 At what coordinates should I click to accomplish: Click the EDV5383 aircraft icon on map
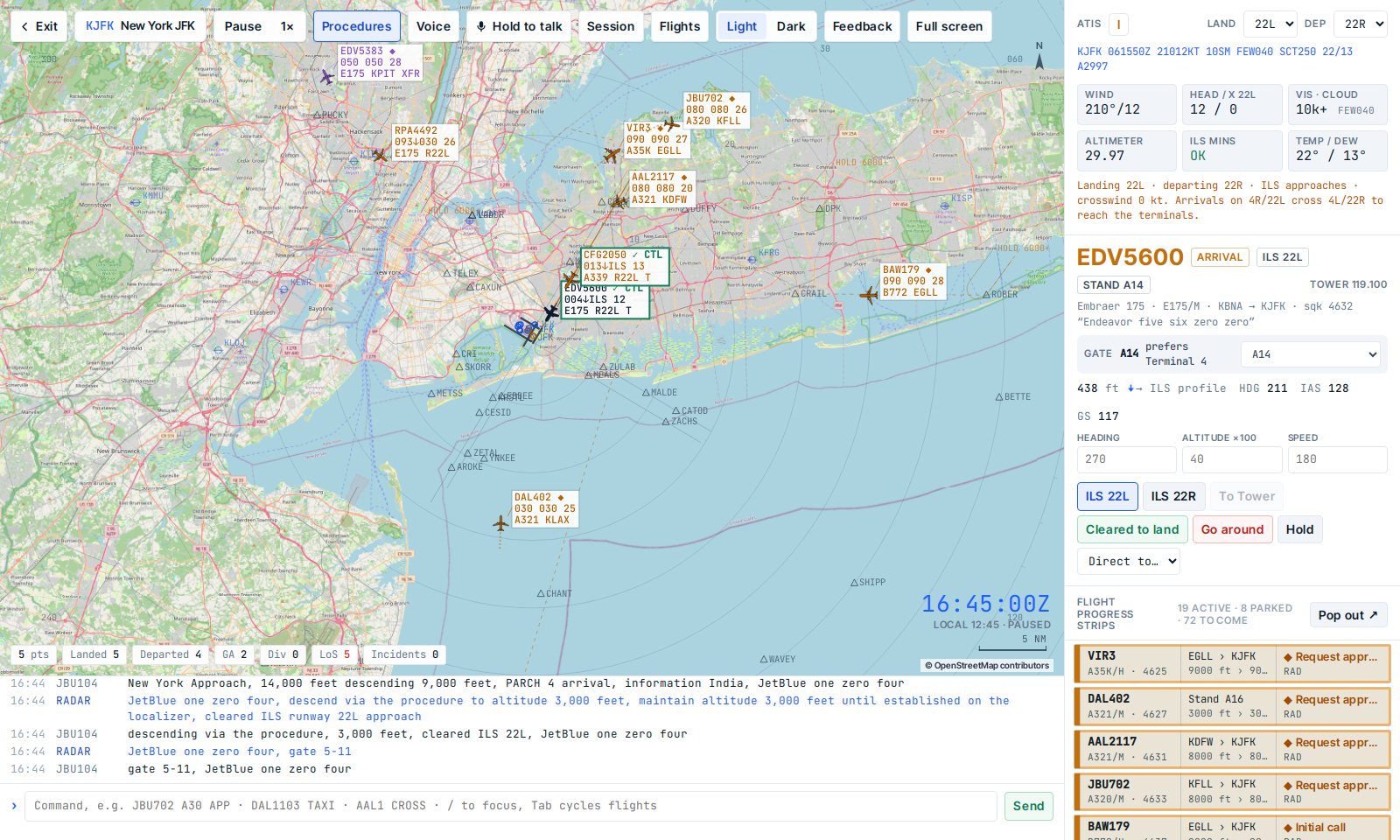[327, 77]
